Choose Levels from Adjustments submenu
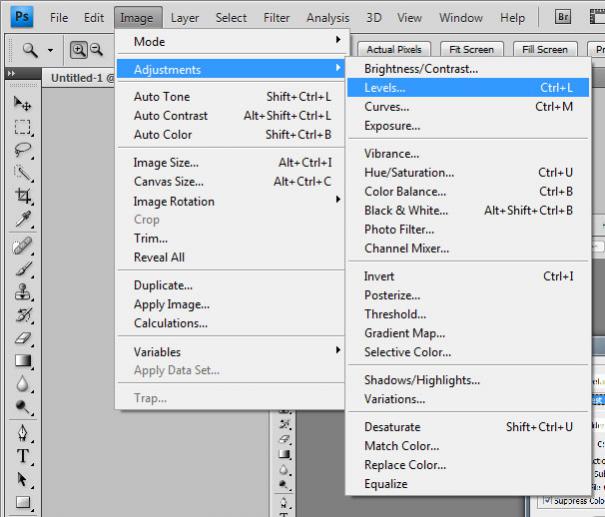This screenshot has width=605, height=517. tap(385, 88)
